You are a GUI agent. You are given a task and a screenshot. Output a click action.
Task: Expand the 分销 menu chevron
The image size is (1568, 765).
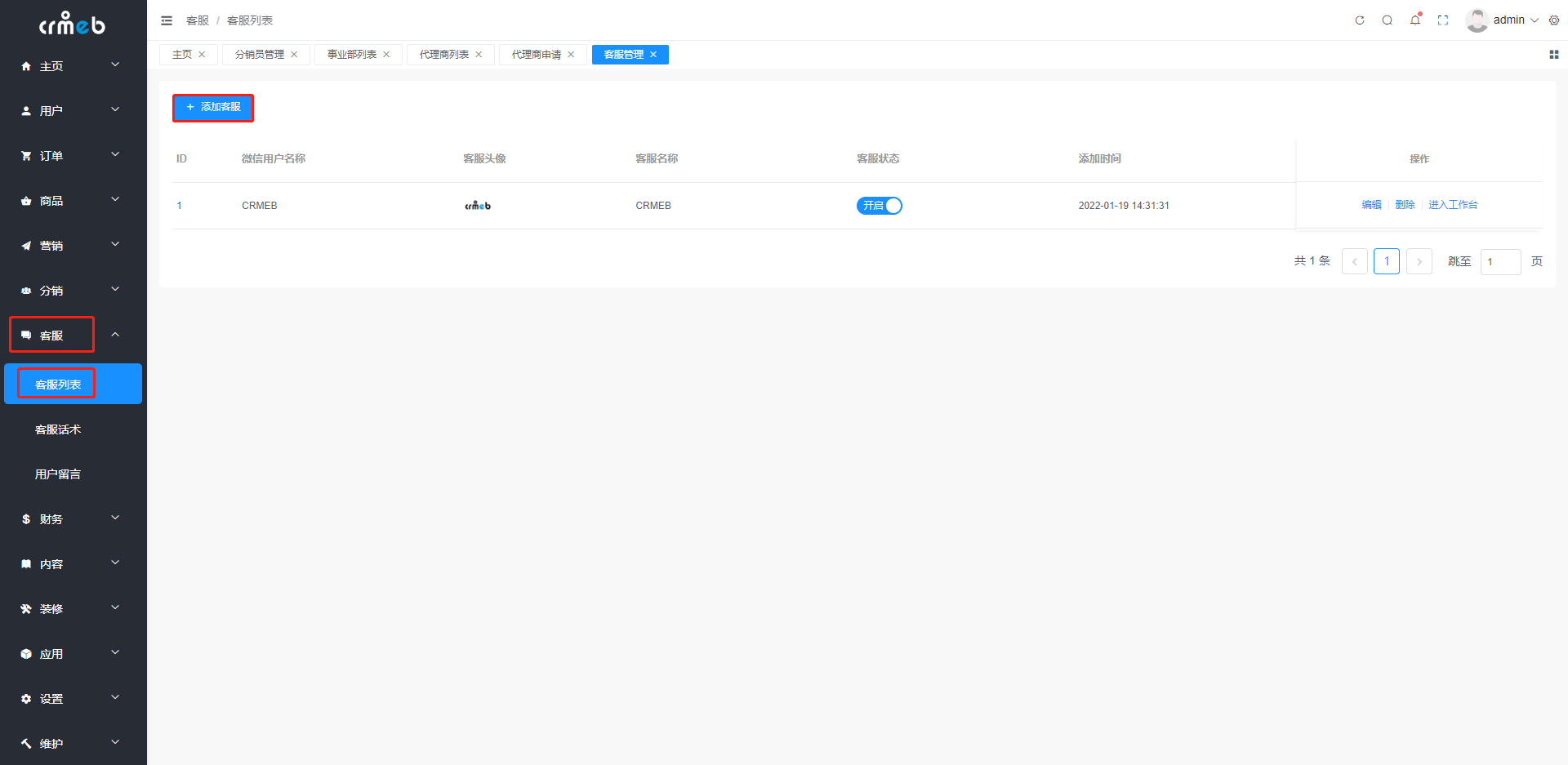(x=115, y=289)
